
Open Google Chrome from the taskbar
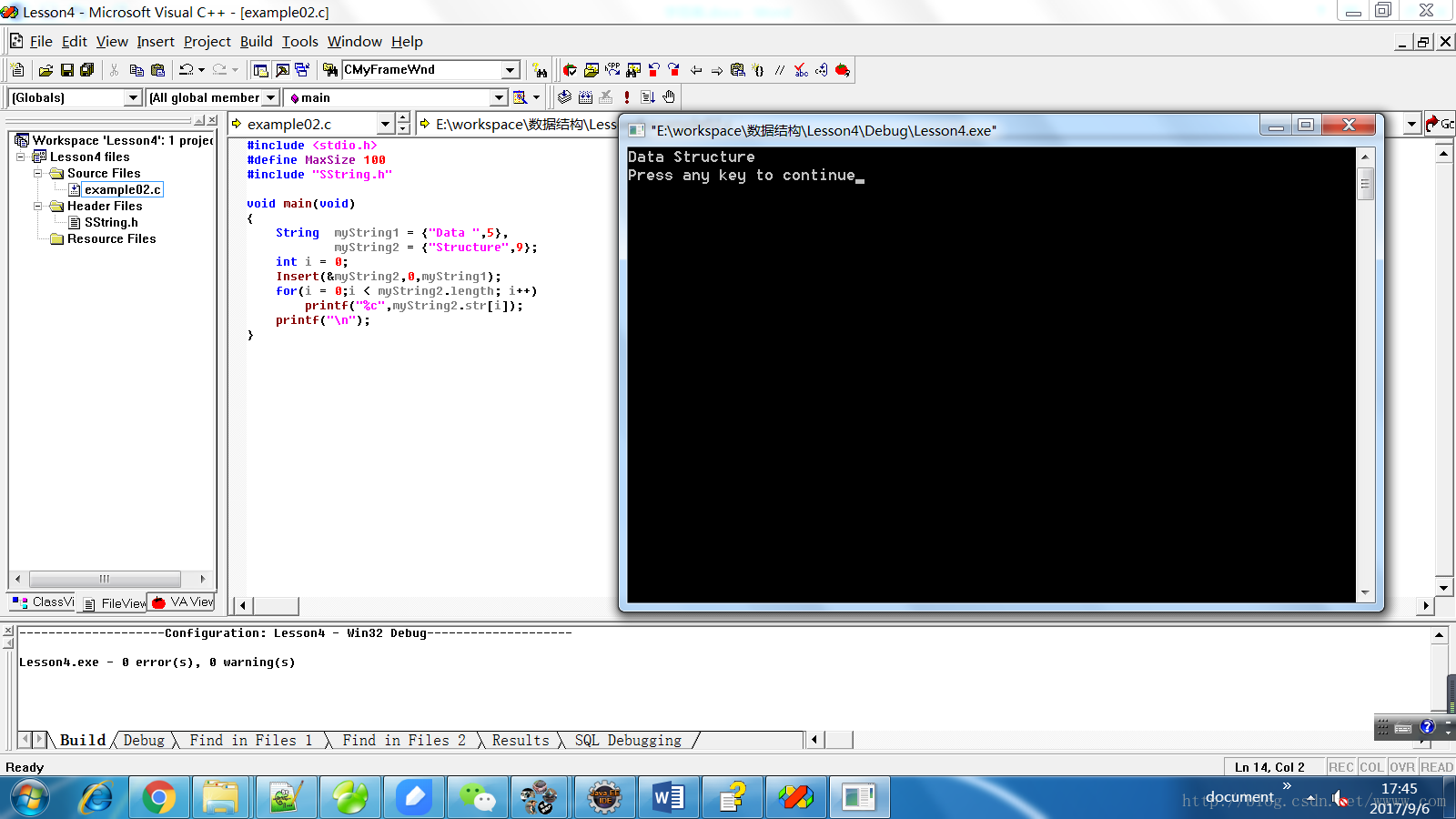158,798
